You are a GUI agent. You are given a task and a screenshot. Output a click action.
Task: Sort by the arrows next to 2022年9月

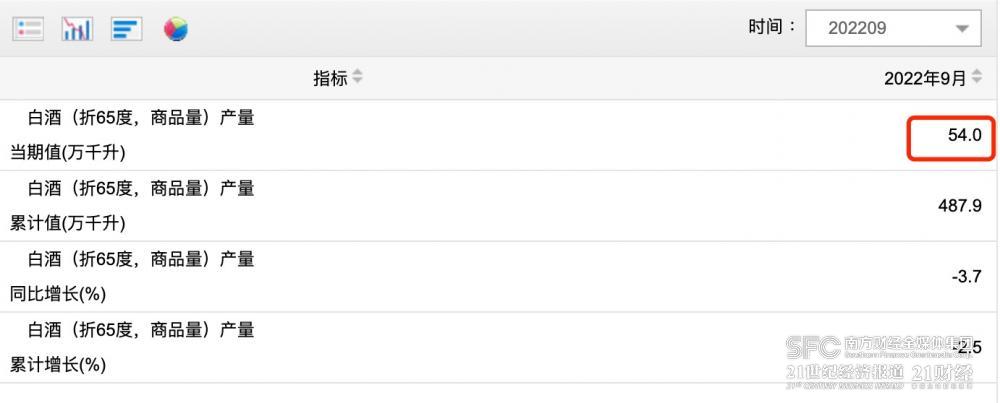[976, 78]
